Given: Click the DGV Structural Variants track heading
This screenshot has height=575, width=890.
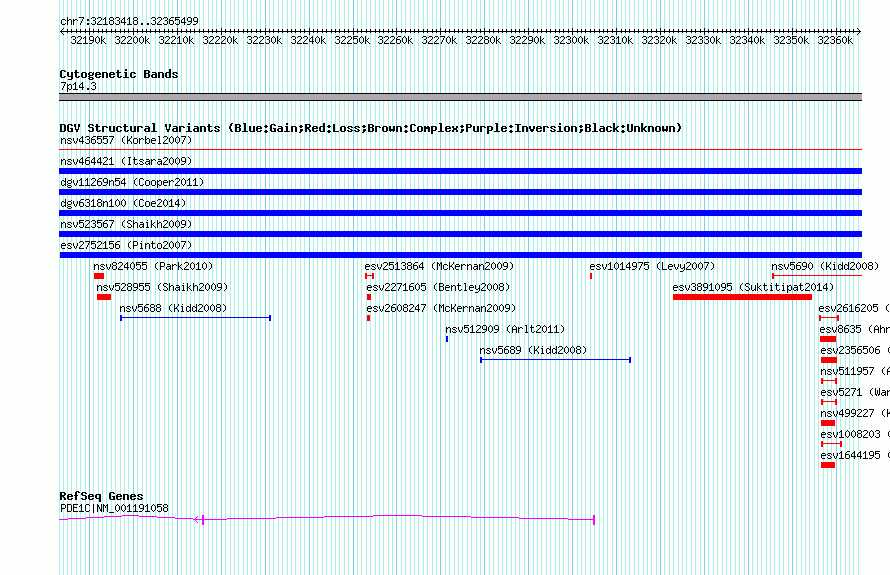Looking at the screenshot, I should 370,128.
